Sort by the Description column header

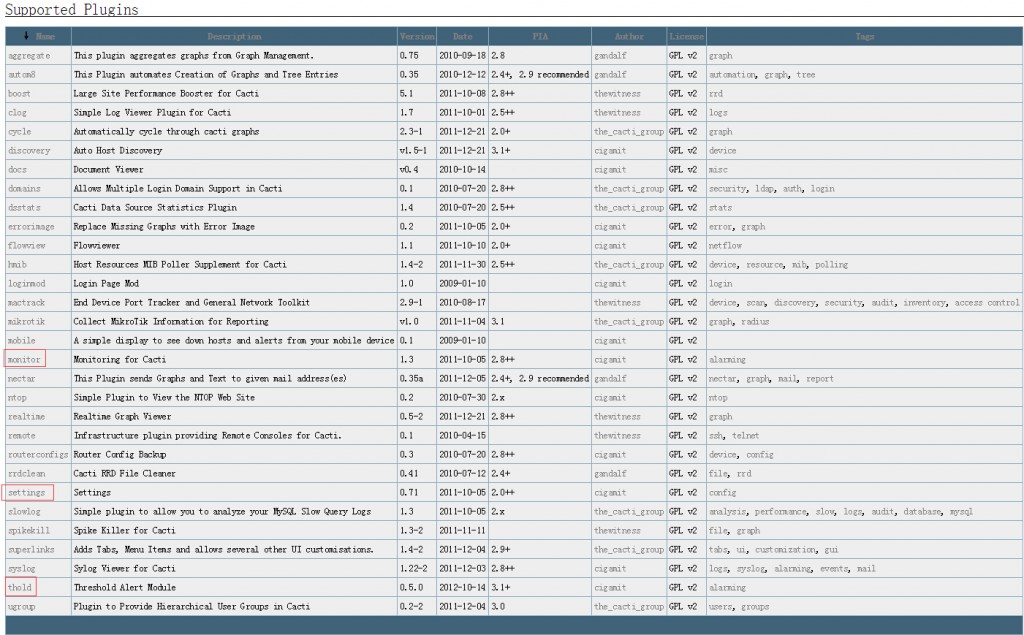(x=234, y=37)
